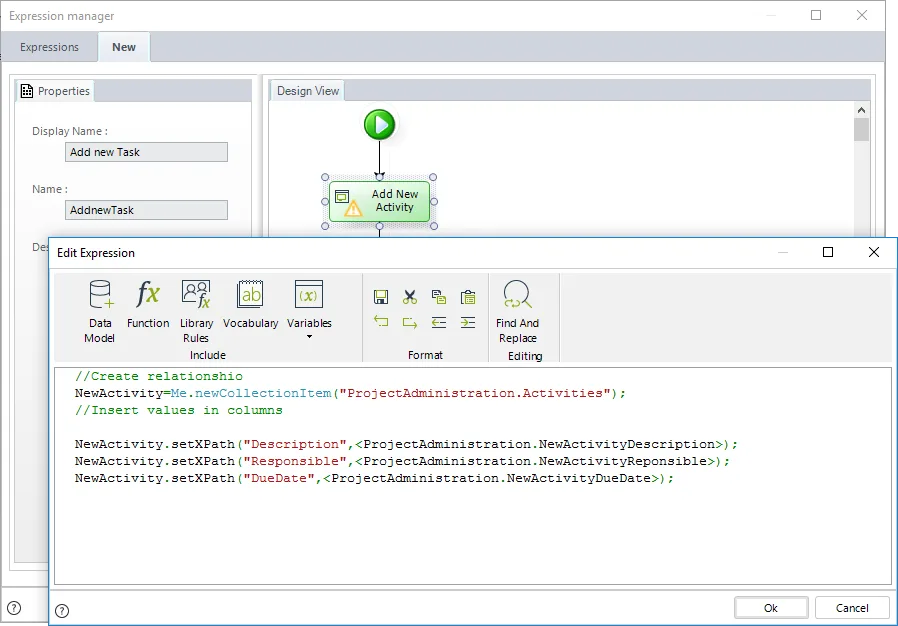
Task: Save the expression with the floppy disk icon
Action: [381, 297]
